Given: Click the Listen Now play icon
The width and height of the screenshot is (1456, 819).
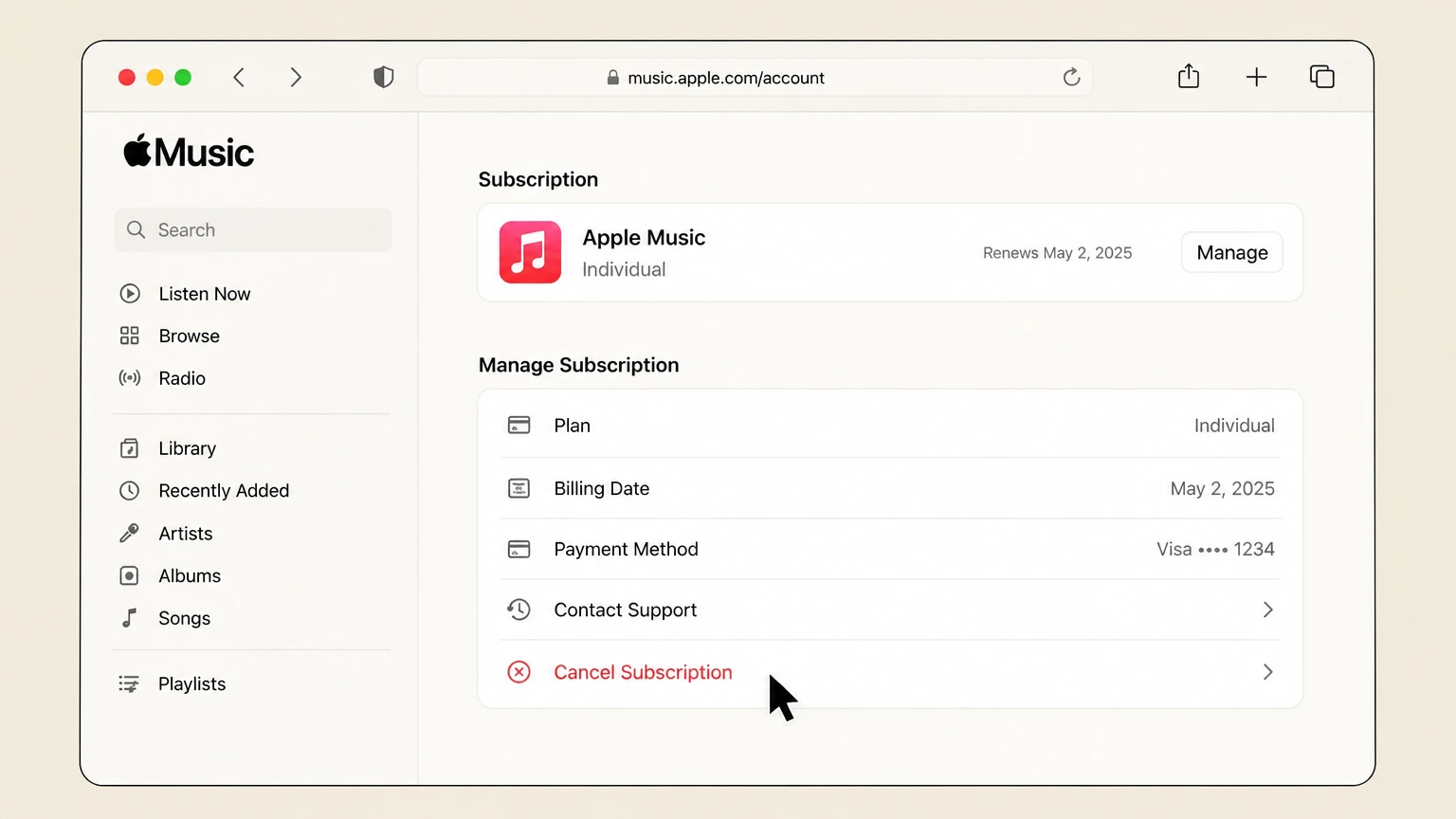Looking at the screenshot, I should click(x=130, y=294).
